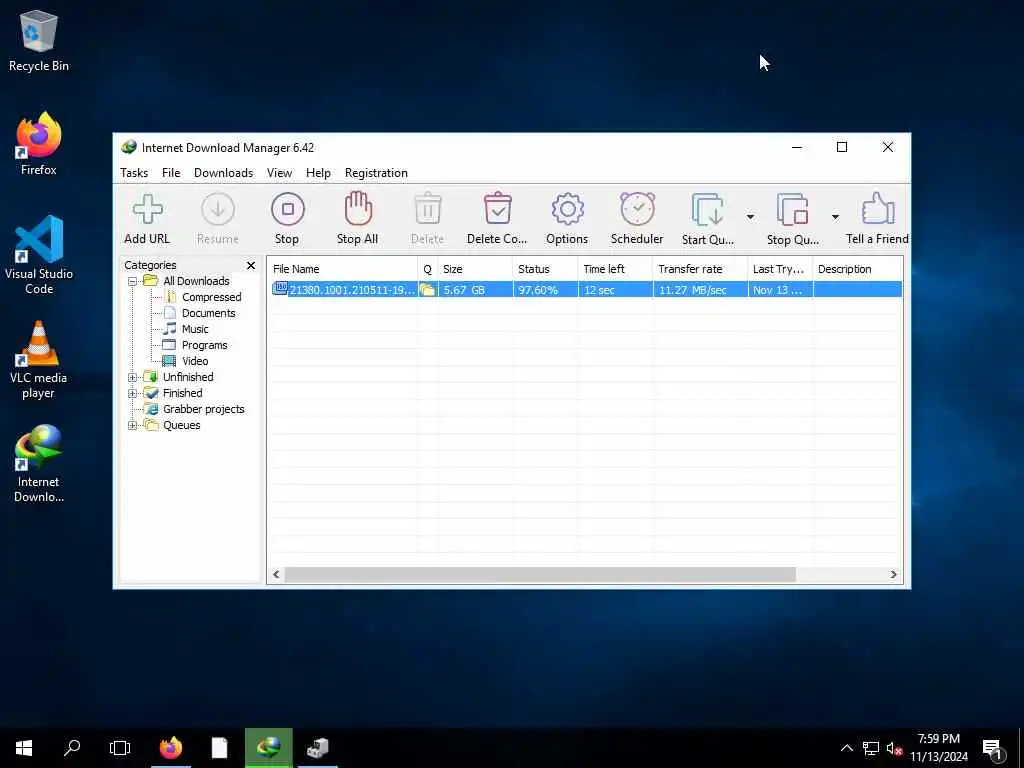Select All Downloads category
The height and width of the screenshot is (768, 1024).
click(x=196, y=281)
